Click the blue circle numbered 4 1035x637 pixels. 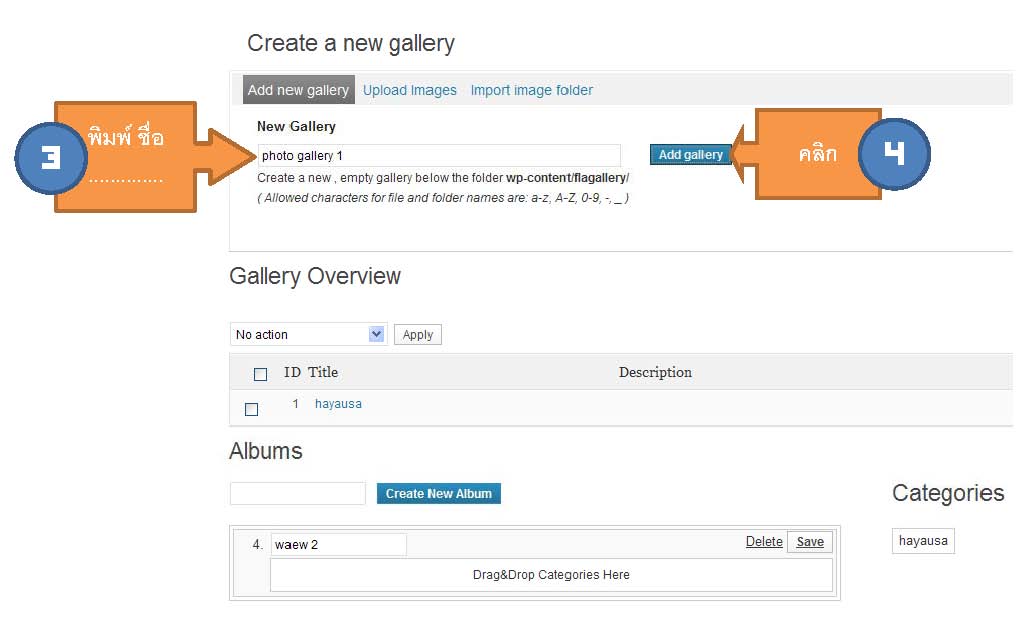894,154
